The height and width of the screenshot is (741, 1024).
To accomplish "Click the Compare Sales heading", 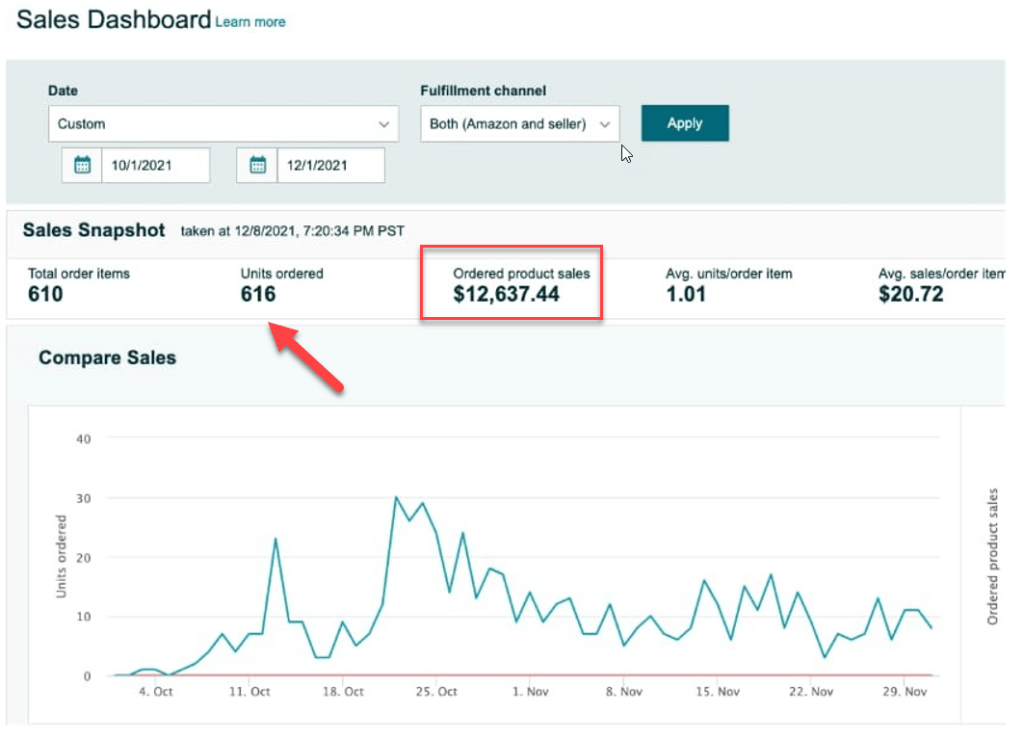I will 107,357.
